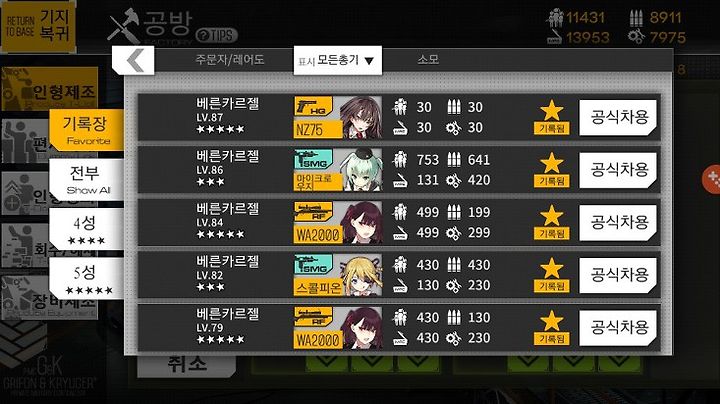The height and width of the screenshot is (404, 720).
Task: Open the TIPS help icon
Action: point(217,35)
